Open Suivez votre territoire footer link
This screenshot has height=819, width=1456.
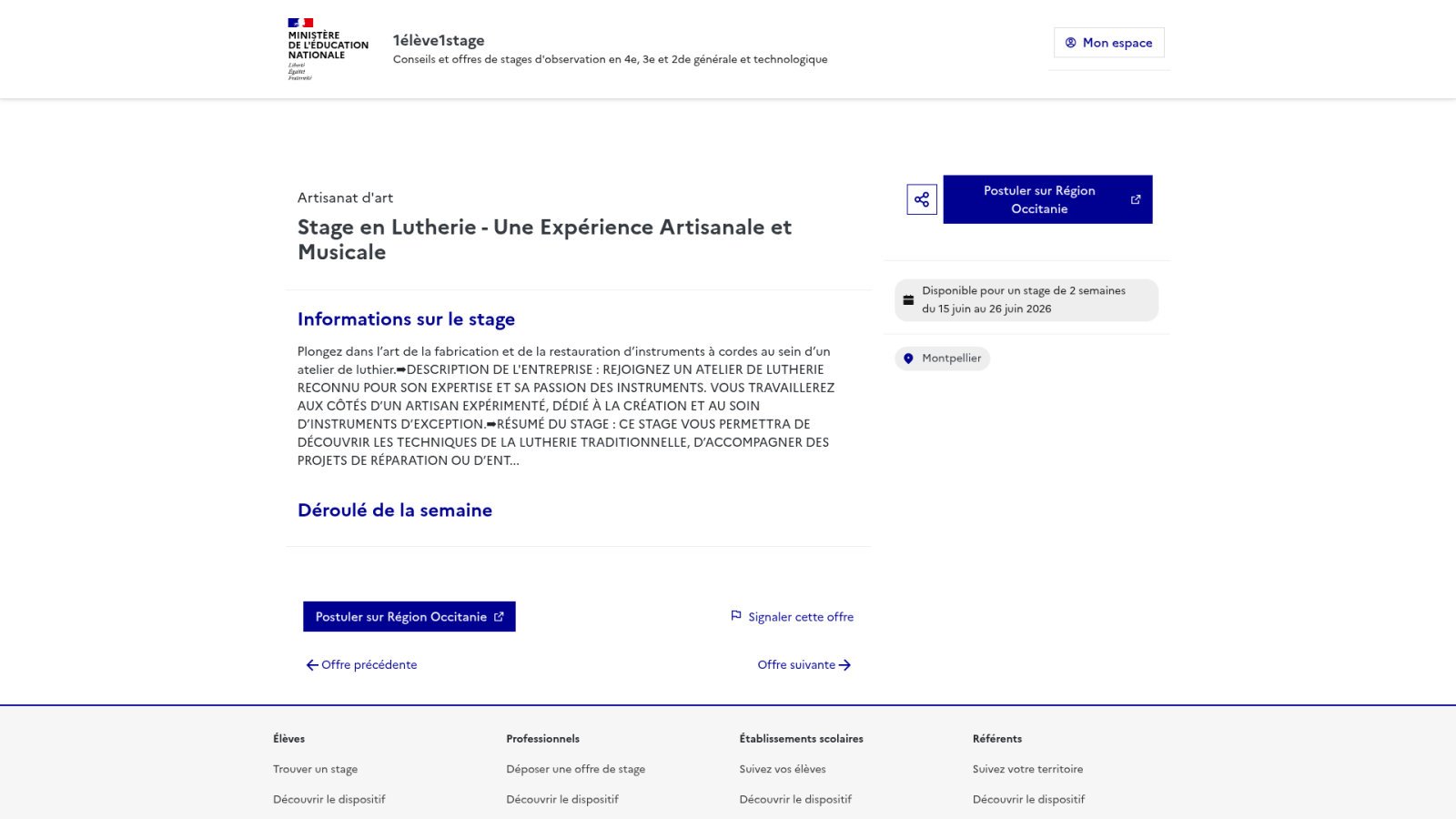(1028, 769)
